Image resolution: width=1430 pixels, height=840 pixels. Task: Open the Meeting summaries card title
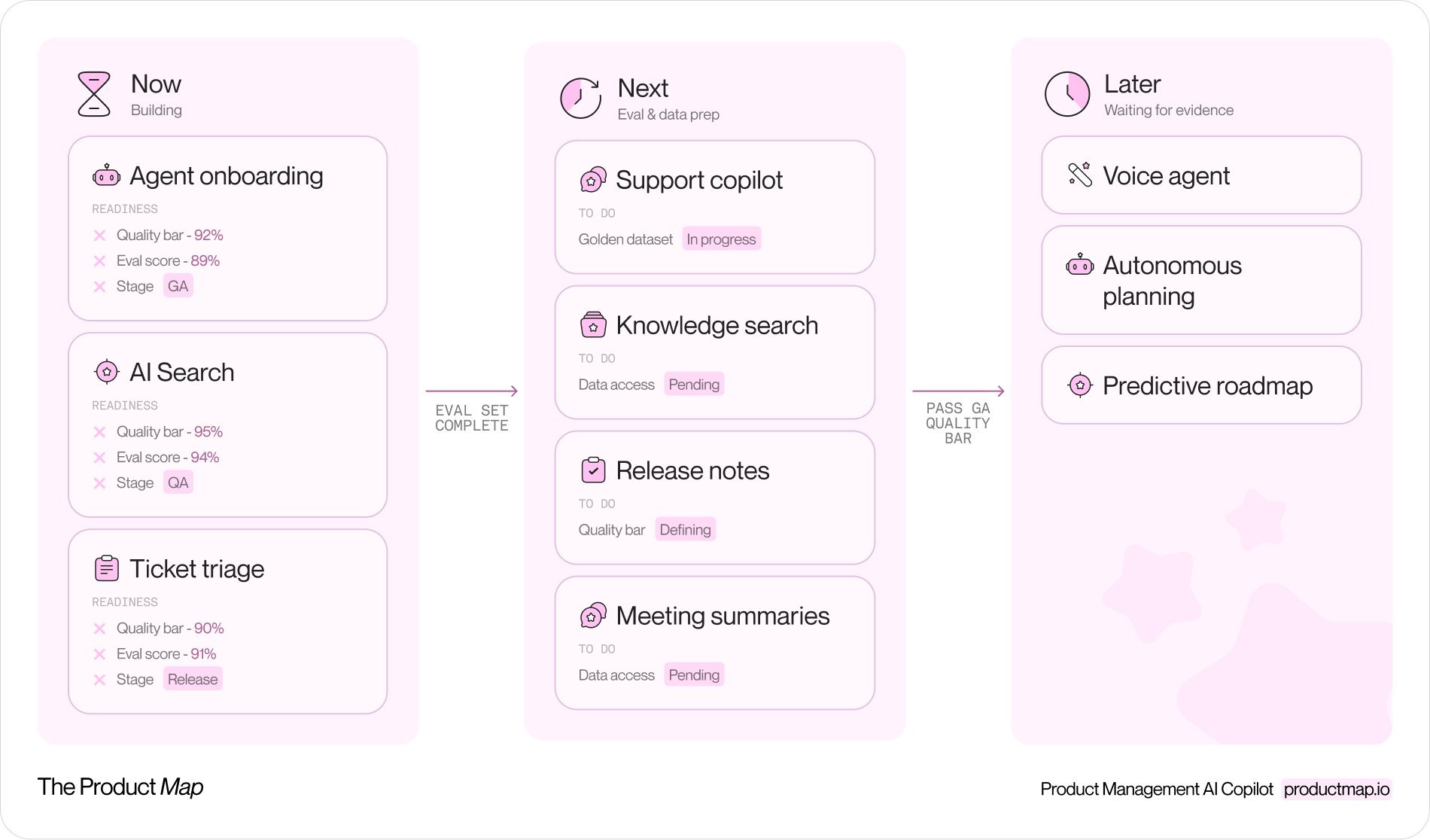[723, 616]
